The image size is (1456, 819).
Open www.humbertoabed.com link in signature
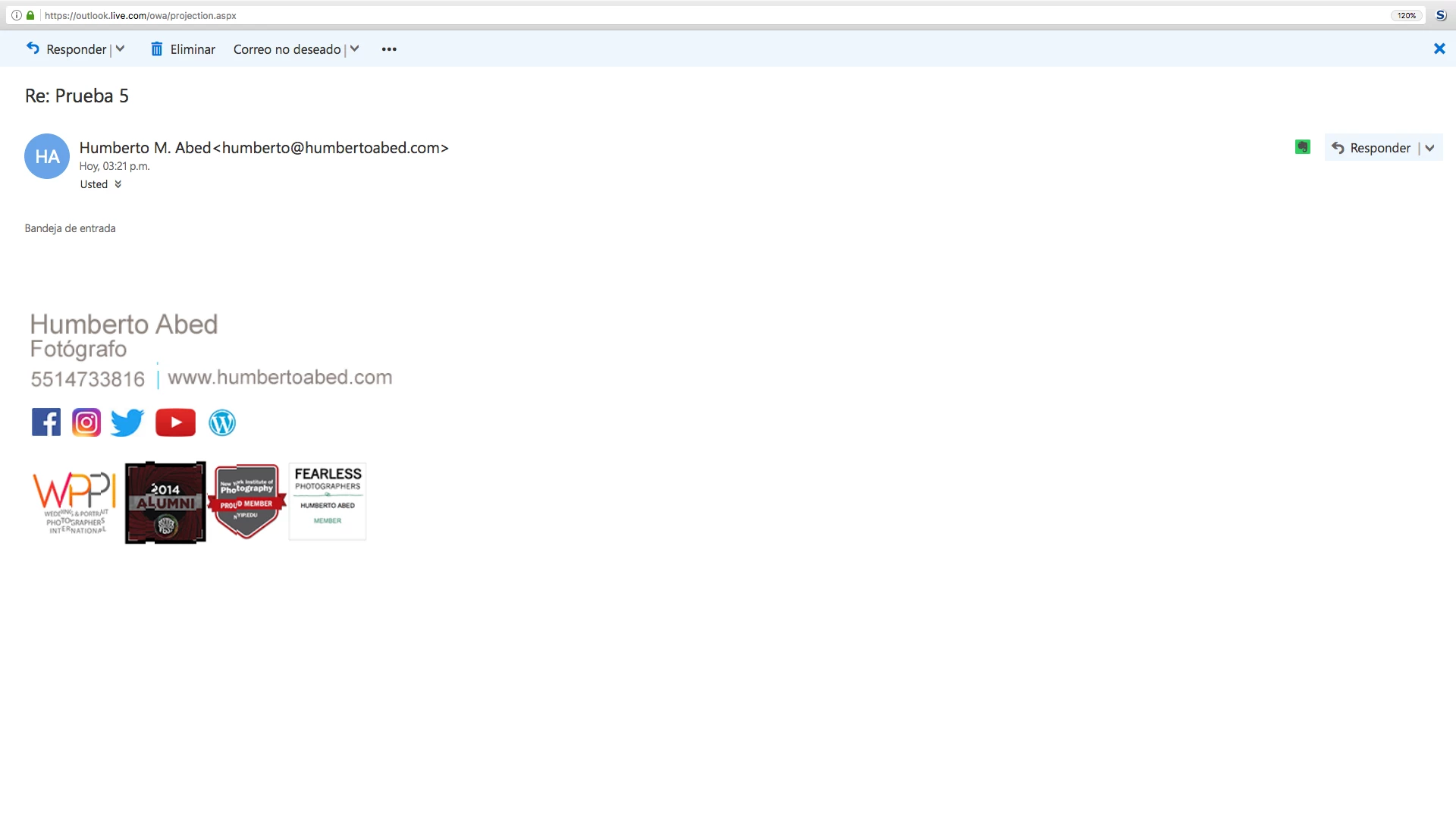point(280,378)
